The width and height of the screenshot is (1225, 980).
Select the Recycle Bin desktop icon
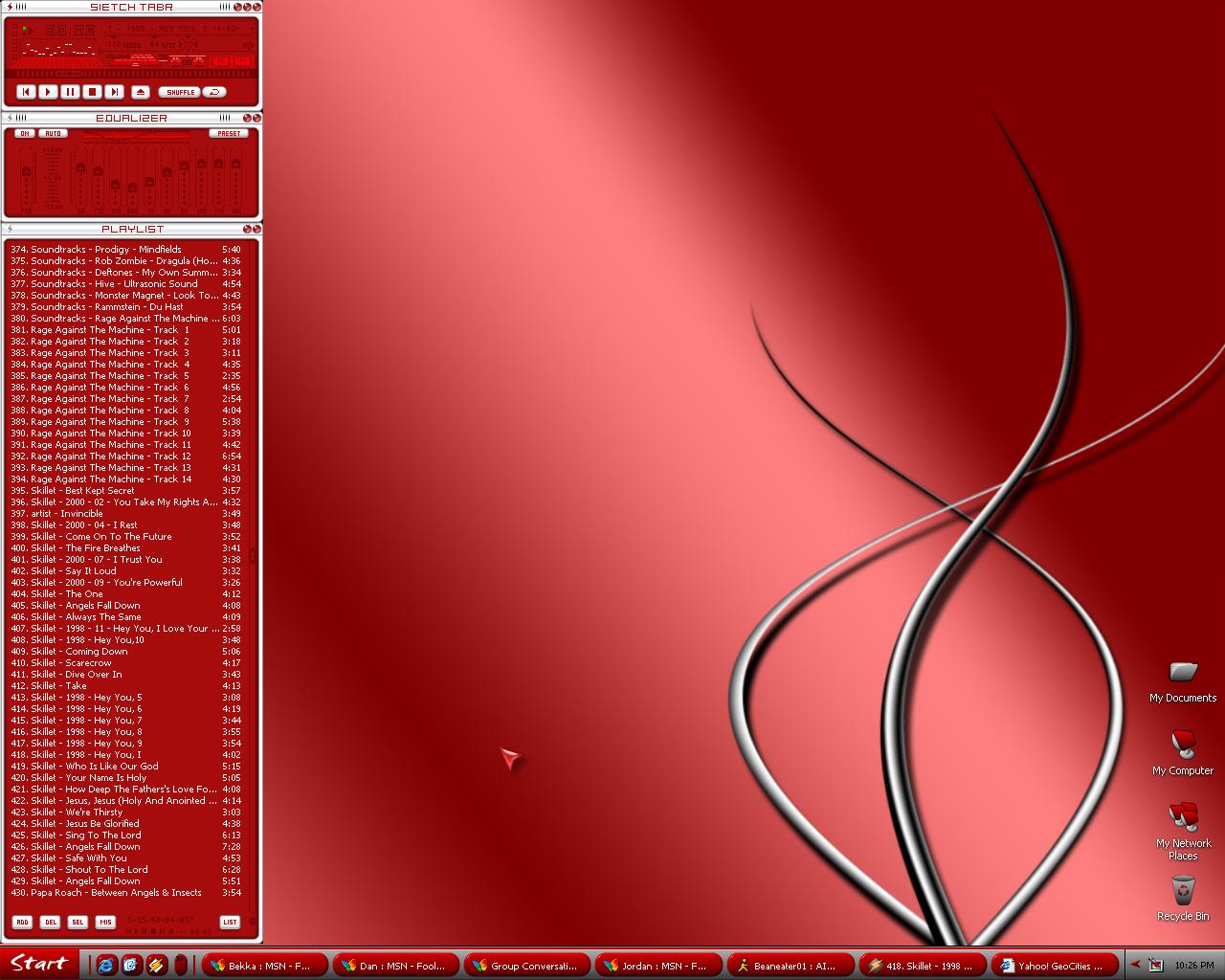click(x=1183, y=900)
